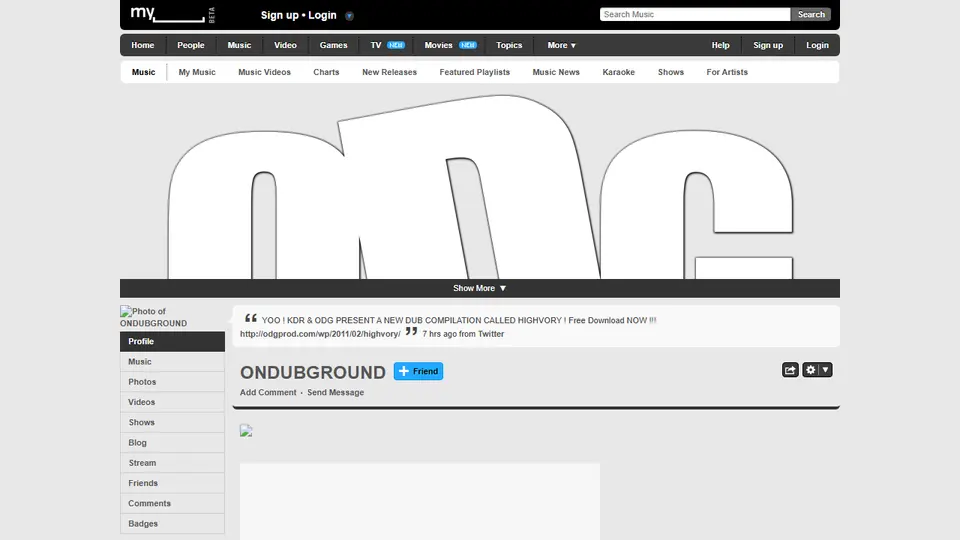Click Send Message link
Screen dimensions: 960x540
point(335,392)
